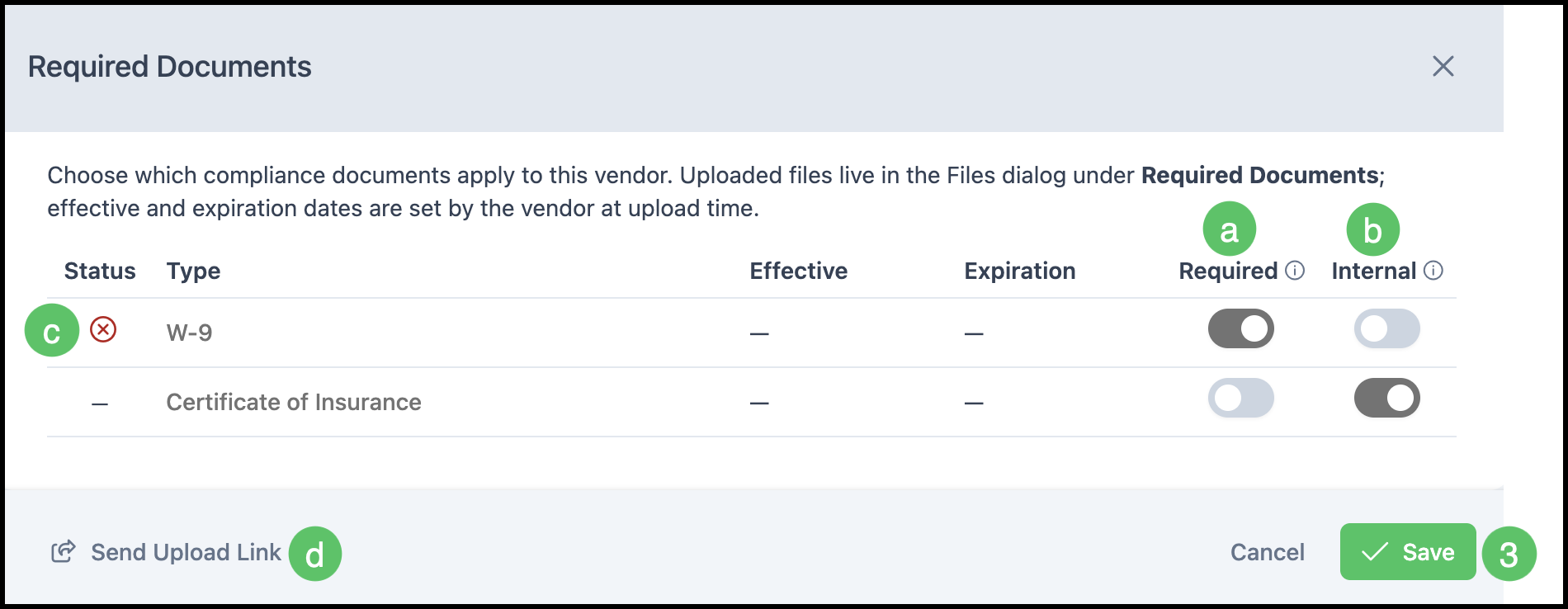Click the Cancel button

(x=1267, y=551)
